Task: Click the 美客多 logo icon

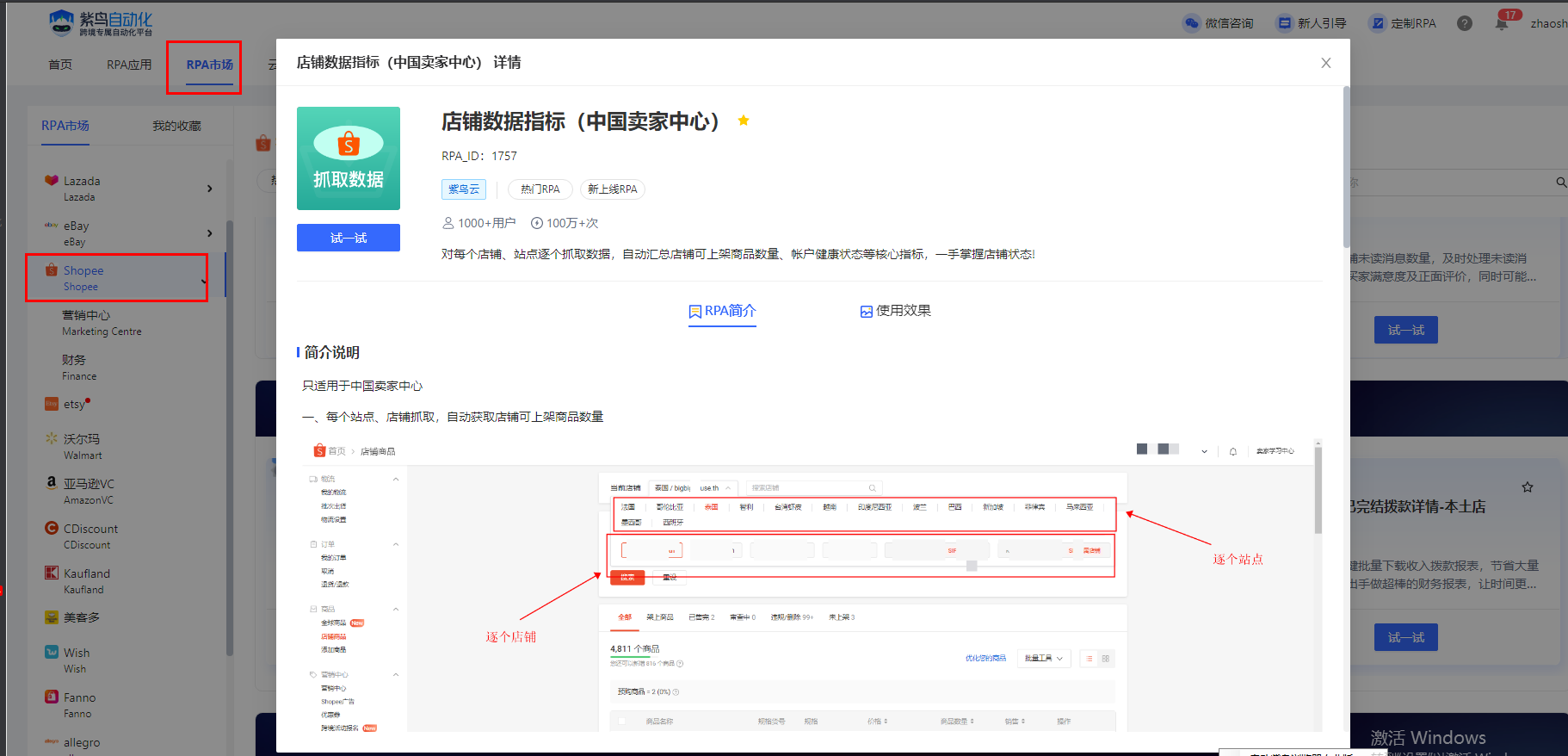Action: [x=52, y=617]
